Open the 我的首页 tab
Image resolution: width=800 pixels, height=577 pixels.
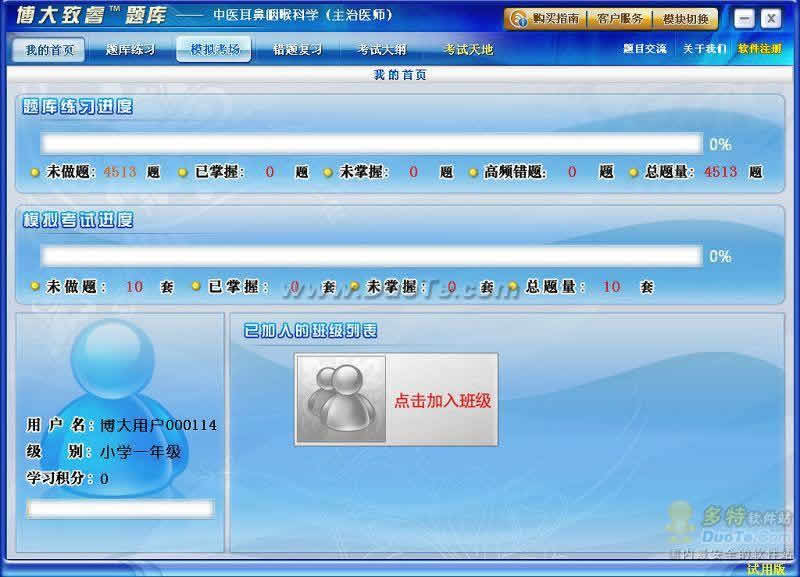(x=49, y=49)
